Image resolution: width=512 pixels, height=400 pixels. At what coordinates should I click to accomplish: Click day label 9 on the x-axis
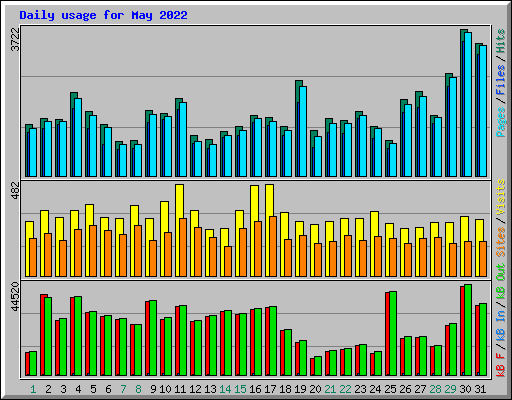[x=153, y=389]
